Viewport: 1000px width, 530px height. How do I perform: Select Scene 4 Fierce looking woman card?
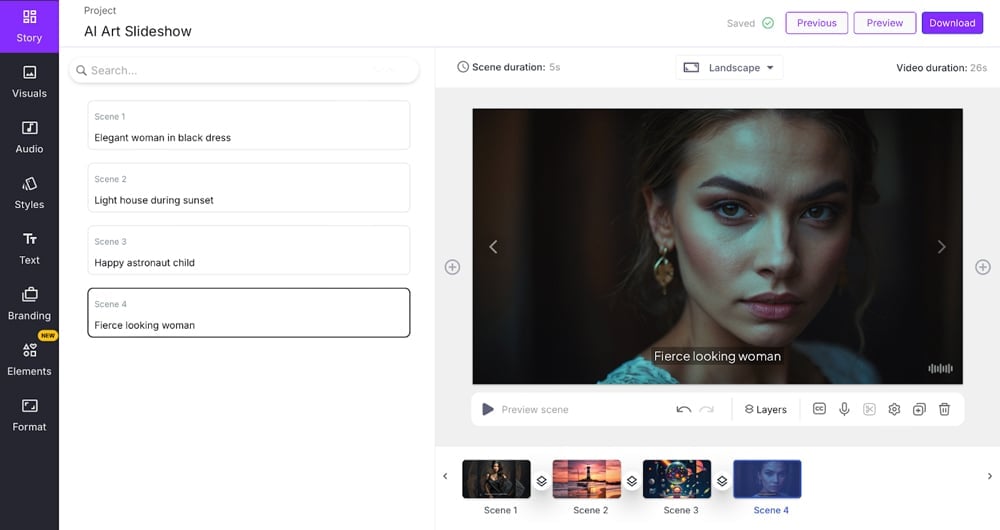click(x=249, y=313)
